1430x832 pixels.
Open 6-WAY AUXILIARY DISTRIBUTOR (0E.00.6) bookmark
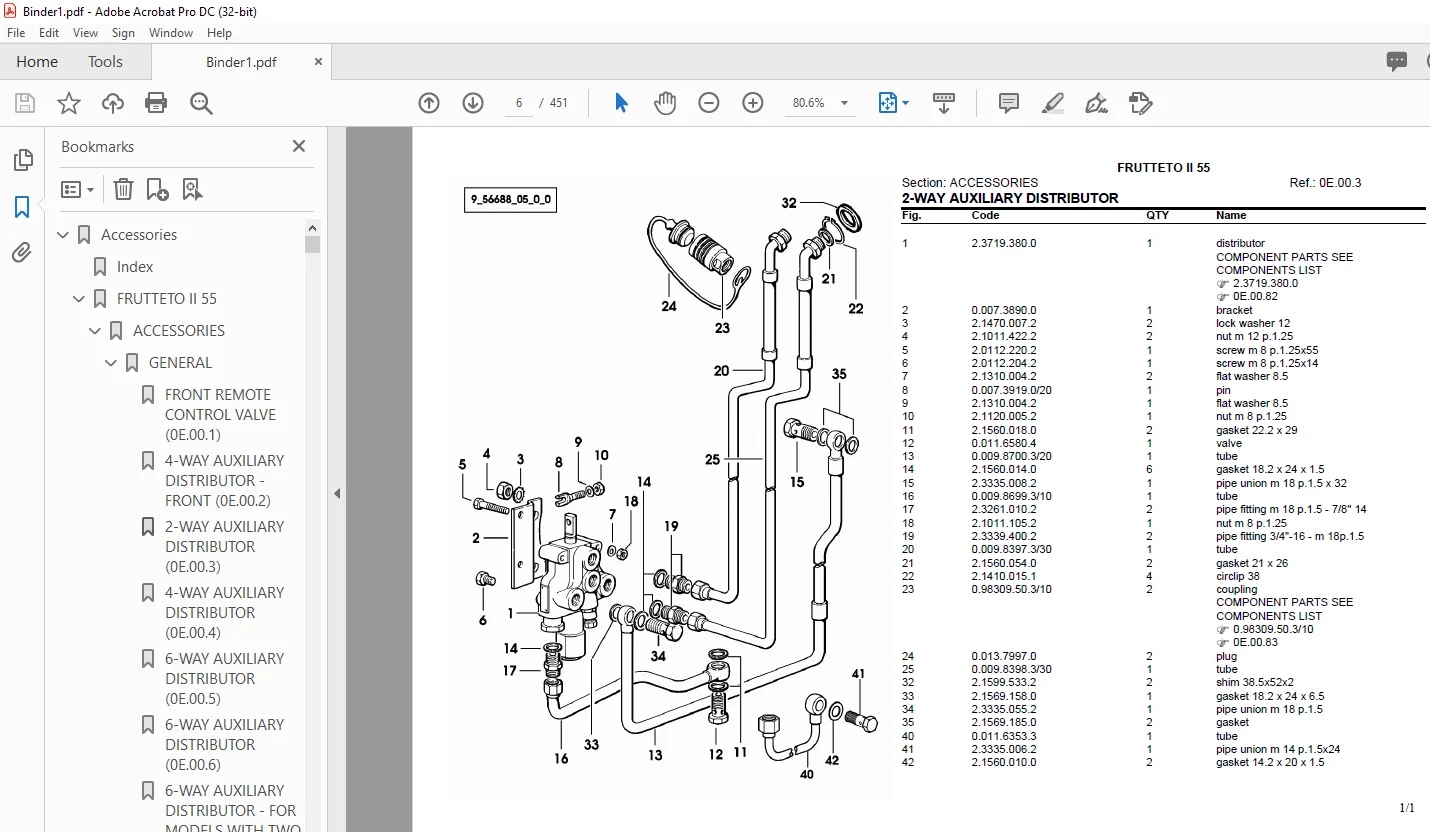(x=224, y=745)
